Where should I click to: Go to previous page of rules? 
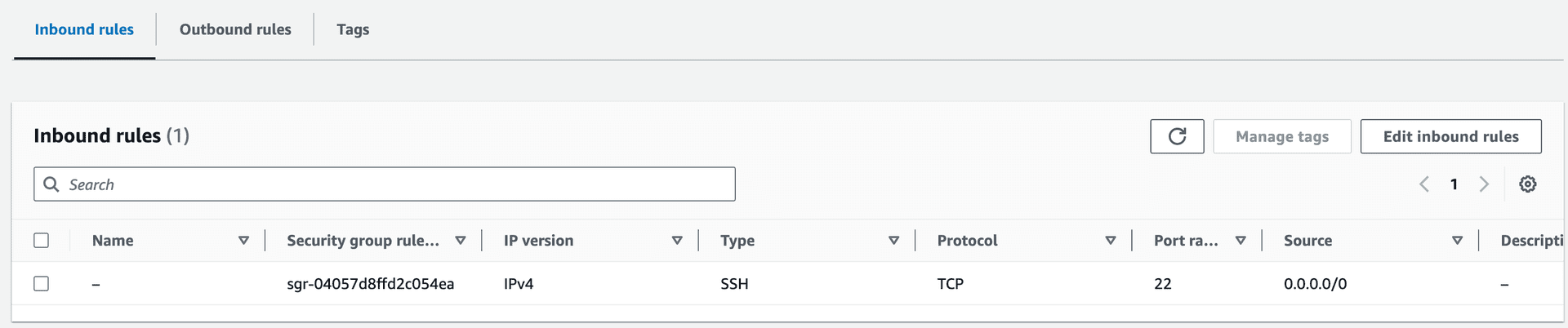[x=1424, y=184]
